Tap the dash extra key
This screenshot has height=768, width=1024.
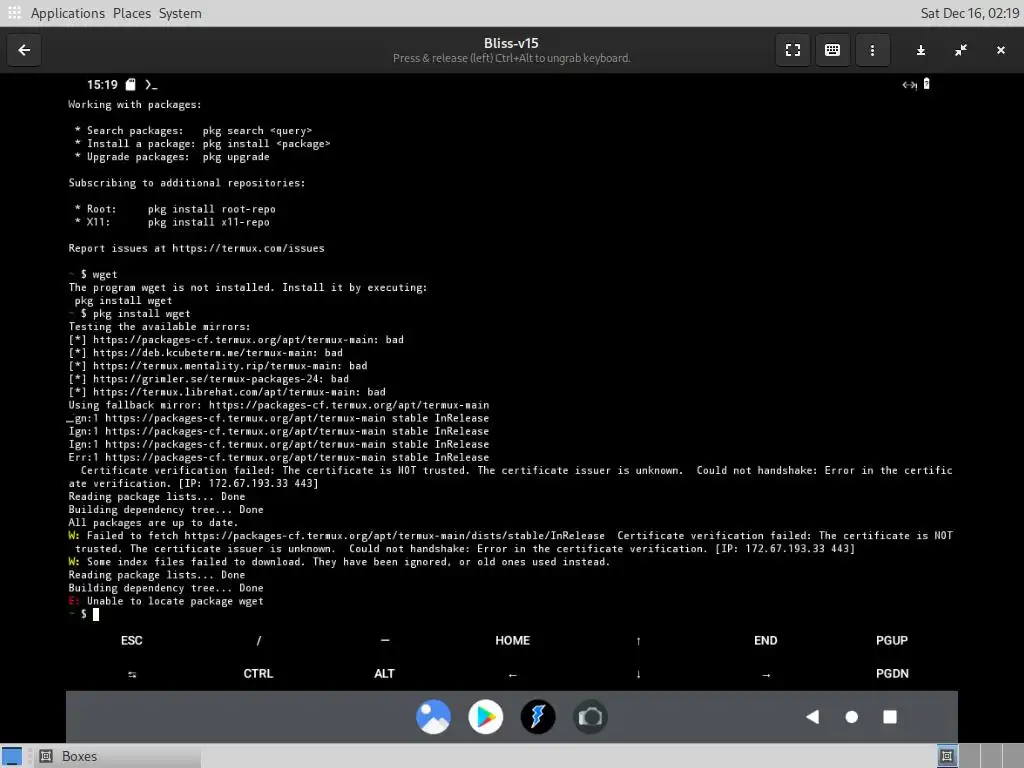[x=385, y=641]
